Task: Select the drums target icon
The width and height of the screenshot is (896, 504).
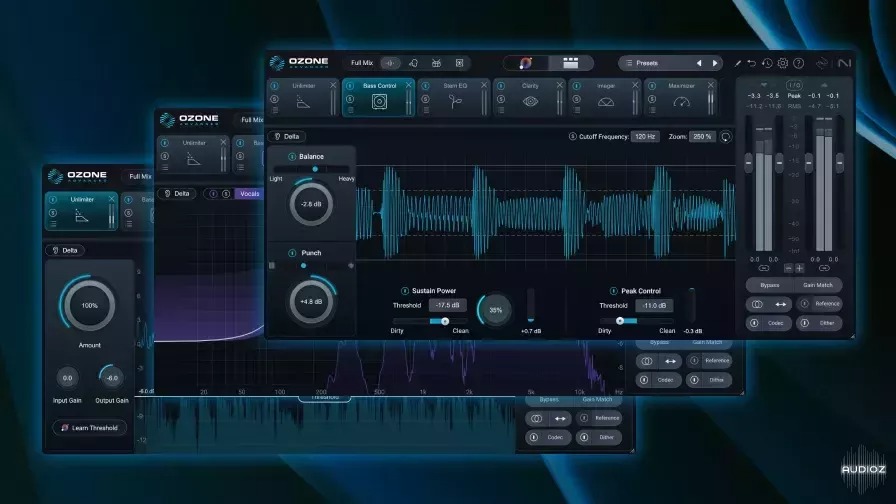Action: tap(437, 63)
